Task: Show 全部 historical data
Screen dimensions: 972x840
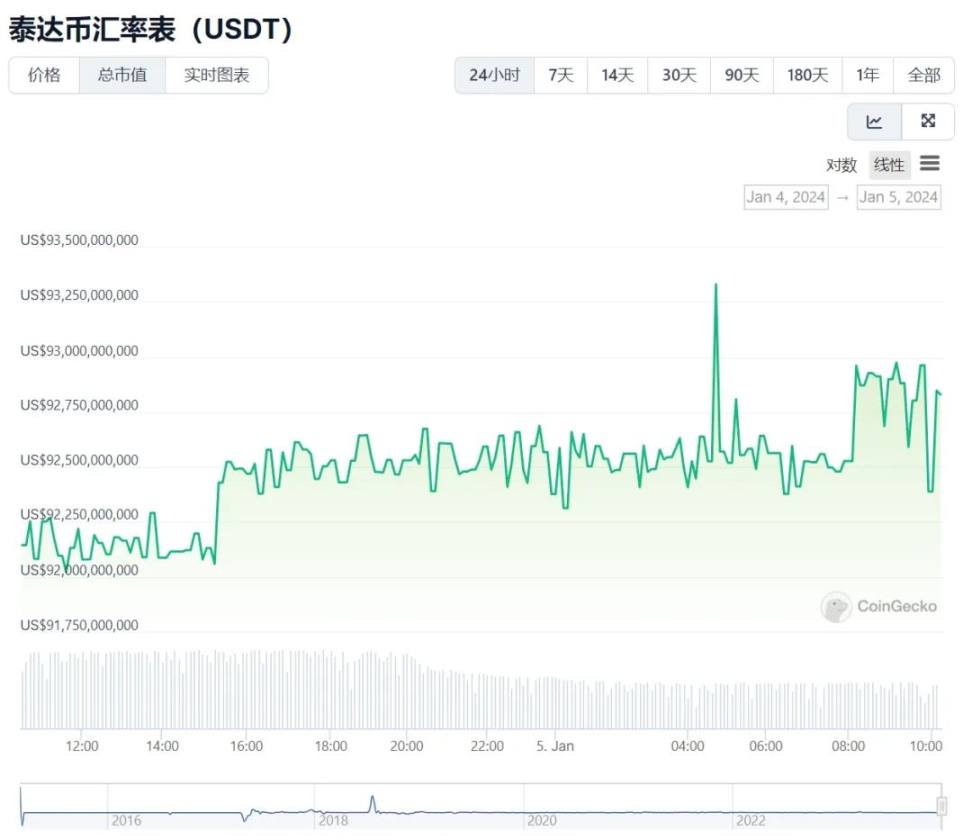Action: (x=924, y=75)
